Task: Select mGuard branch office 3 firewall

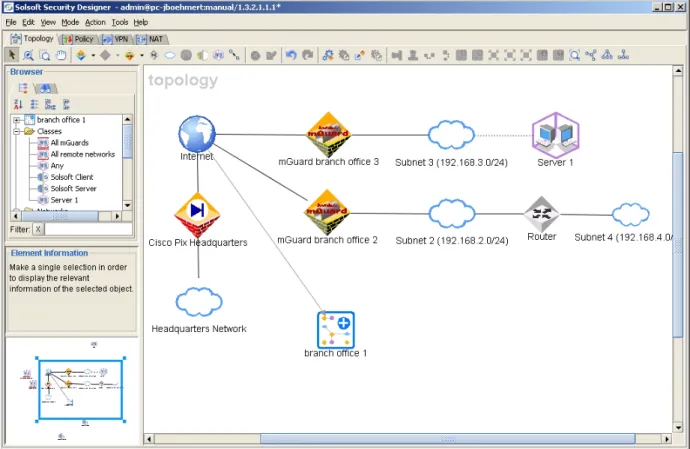Action: tap(328, 135)
